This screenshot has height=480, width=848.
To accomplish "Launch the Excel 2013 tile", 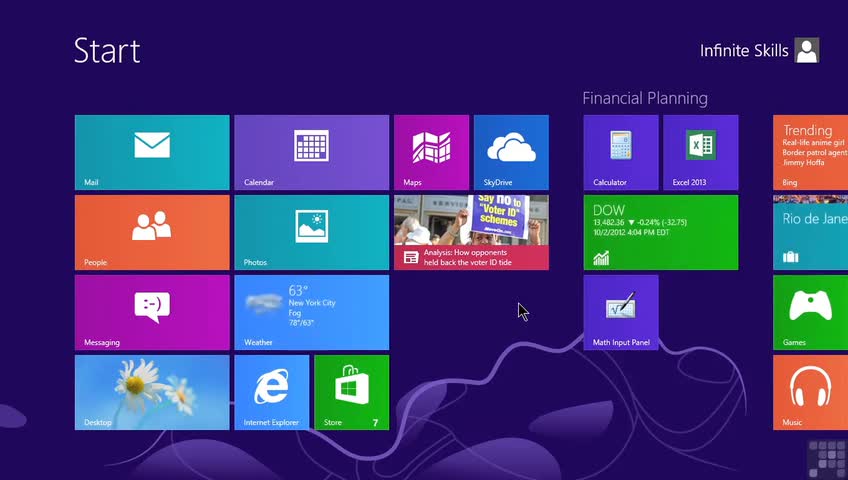I will [x=700, y=152].
